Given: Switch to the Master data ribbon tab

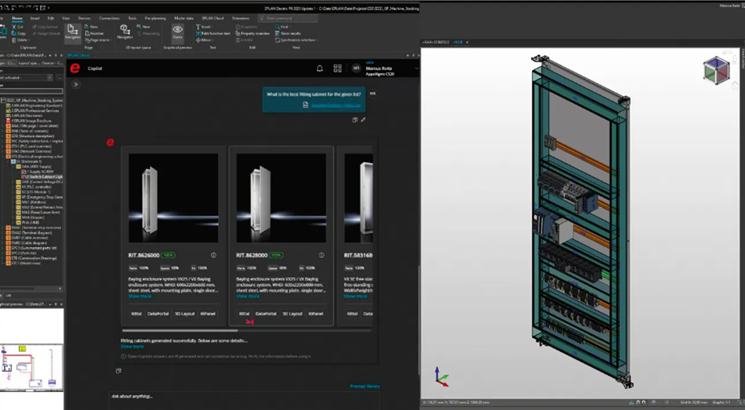Looking at the screenshot, I should point(183,18).
